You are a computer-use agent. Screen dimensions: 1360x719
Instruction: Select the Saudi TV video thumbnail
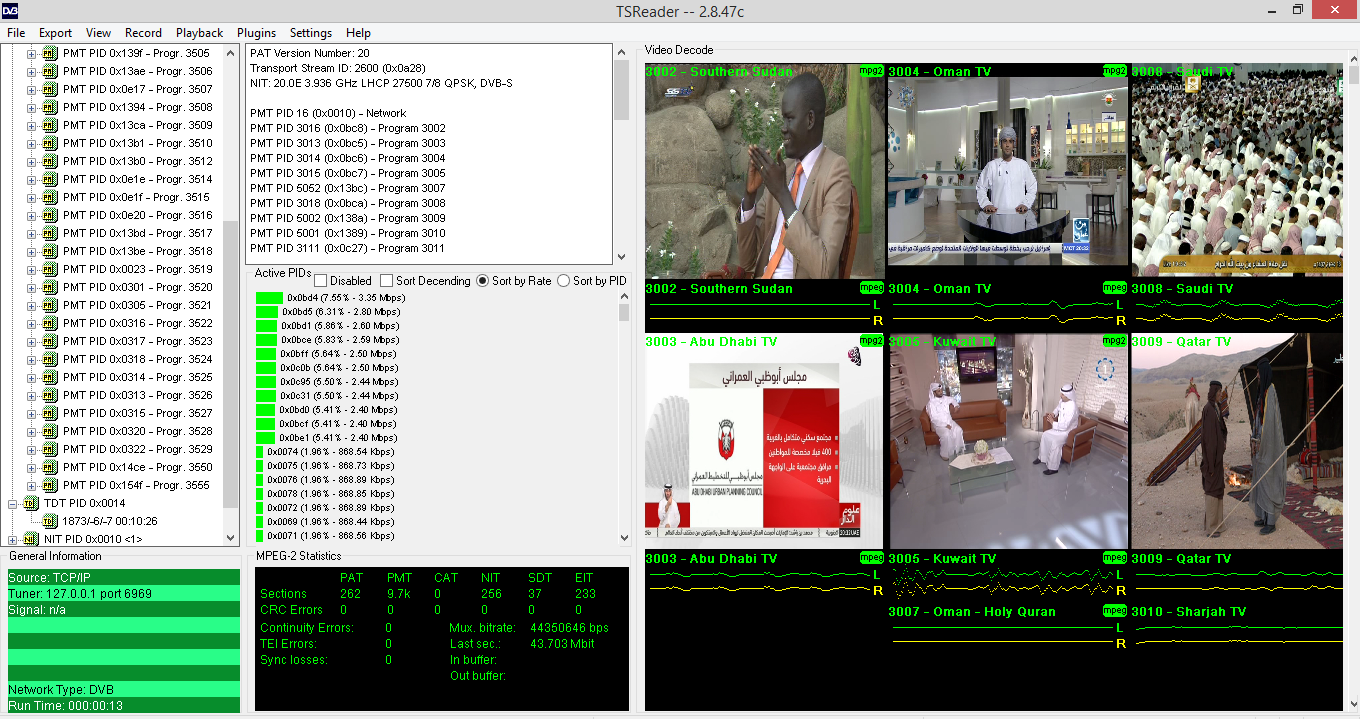click(x=1237, y=171)
